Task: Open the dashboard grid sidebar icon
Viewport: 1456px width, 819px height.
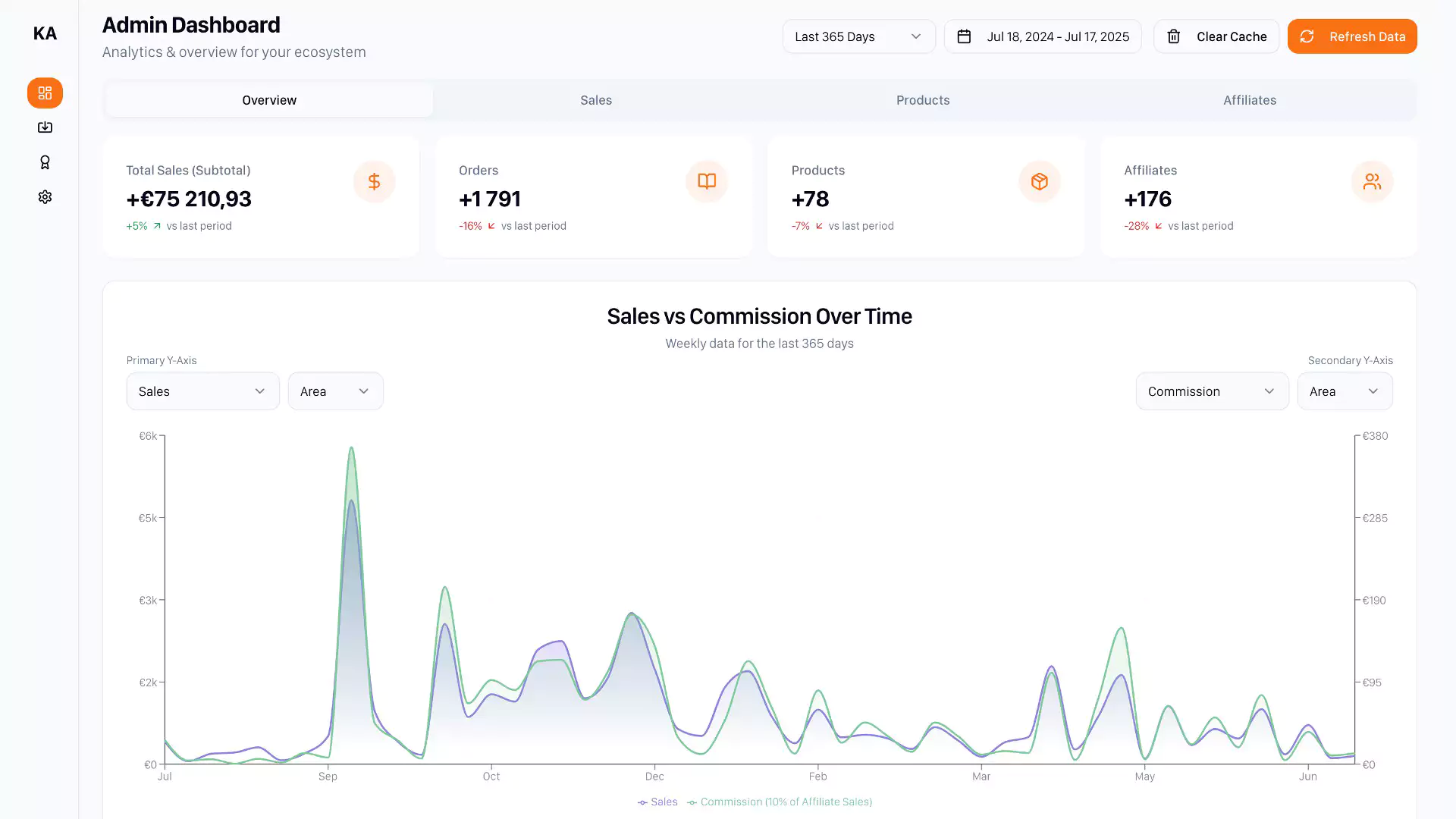Action: click(x=45, y=93)
